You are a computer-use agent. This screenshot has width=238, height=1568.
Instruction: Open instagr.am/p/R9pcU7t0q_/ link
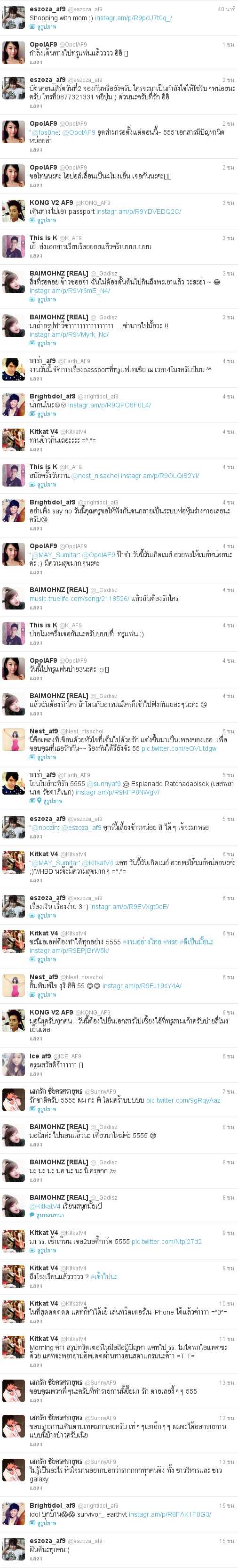click(133, 18)
